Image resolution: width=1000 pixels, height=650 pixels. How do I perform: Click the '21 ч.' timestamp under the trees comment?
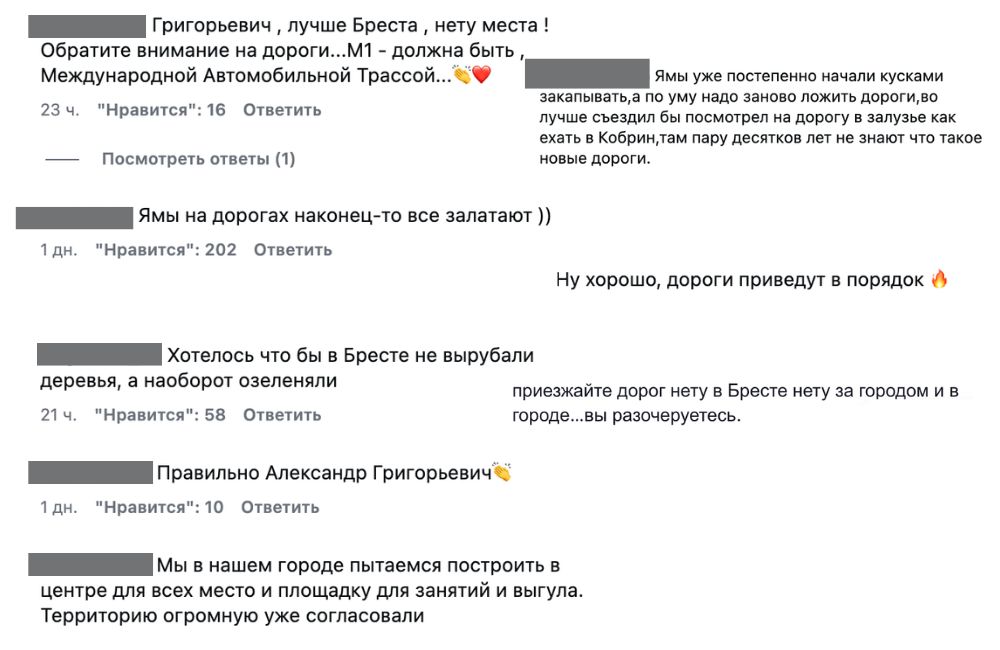(55, 413)
